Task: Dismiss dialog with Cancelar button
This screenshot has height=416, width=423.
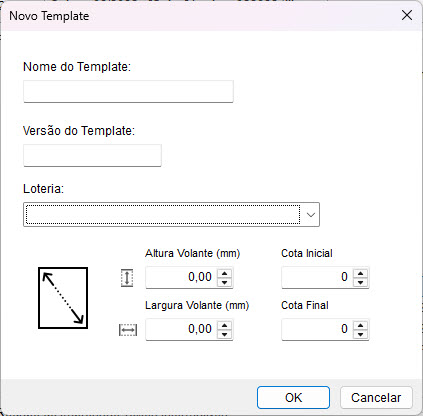Action: (x=376, y=397)
